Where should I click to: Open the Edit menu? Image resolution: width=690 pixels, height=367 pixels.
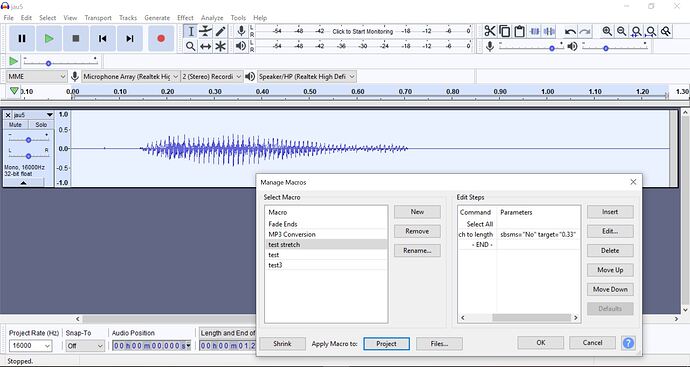click(x=26, y=18)
